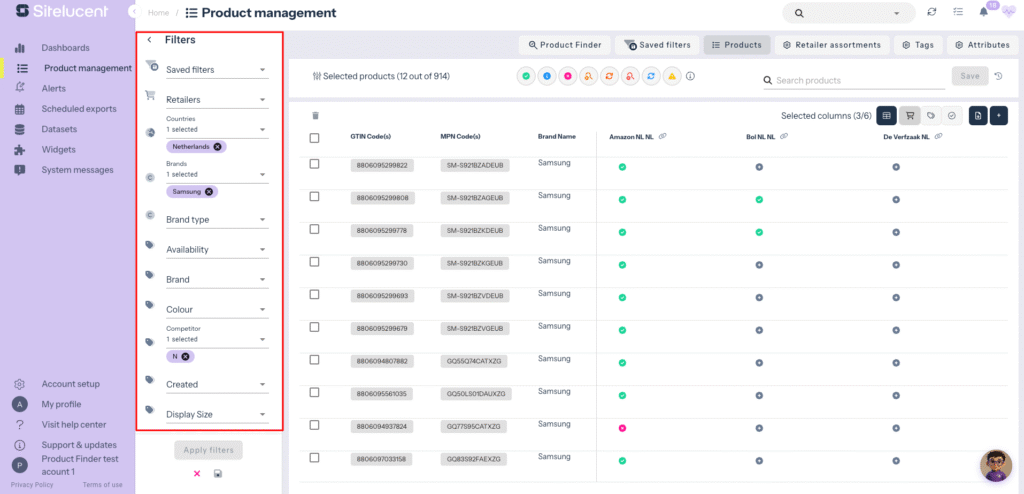Image resolution: width=1024 pixels, height=494 pixels.
Task: Click the red X clear filters icon
Action: pos(197,473)
